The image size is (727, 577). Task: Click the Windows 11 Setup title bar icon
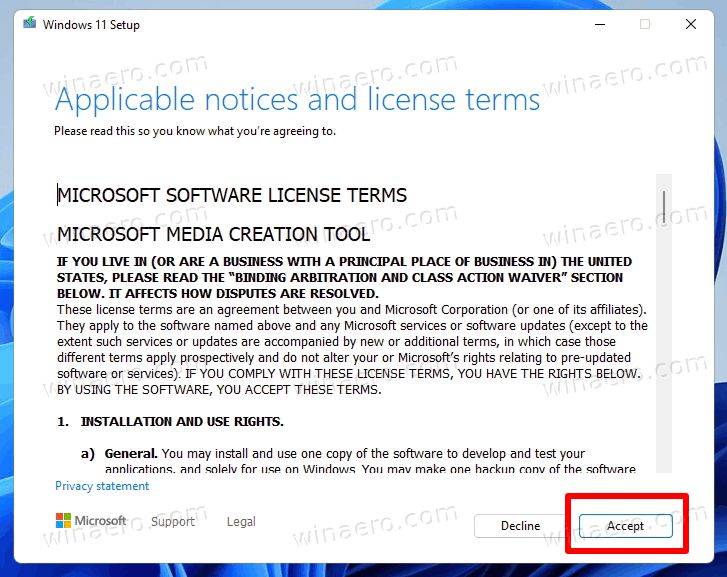click(30, 23)
